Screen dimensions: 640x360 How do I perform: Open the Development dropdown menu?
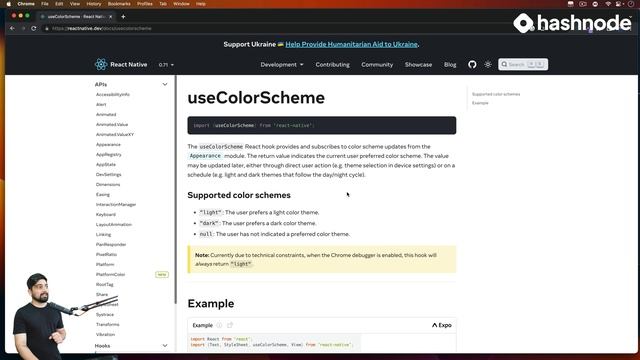tap(282, 64)
